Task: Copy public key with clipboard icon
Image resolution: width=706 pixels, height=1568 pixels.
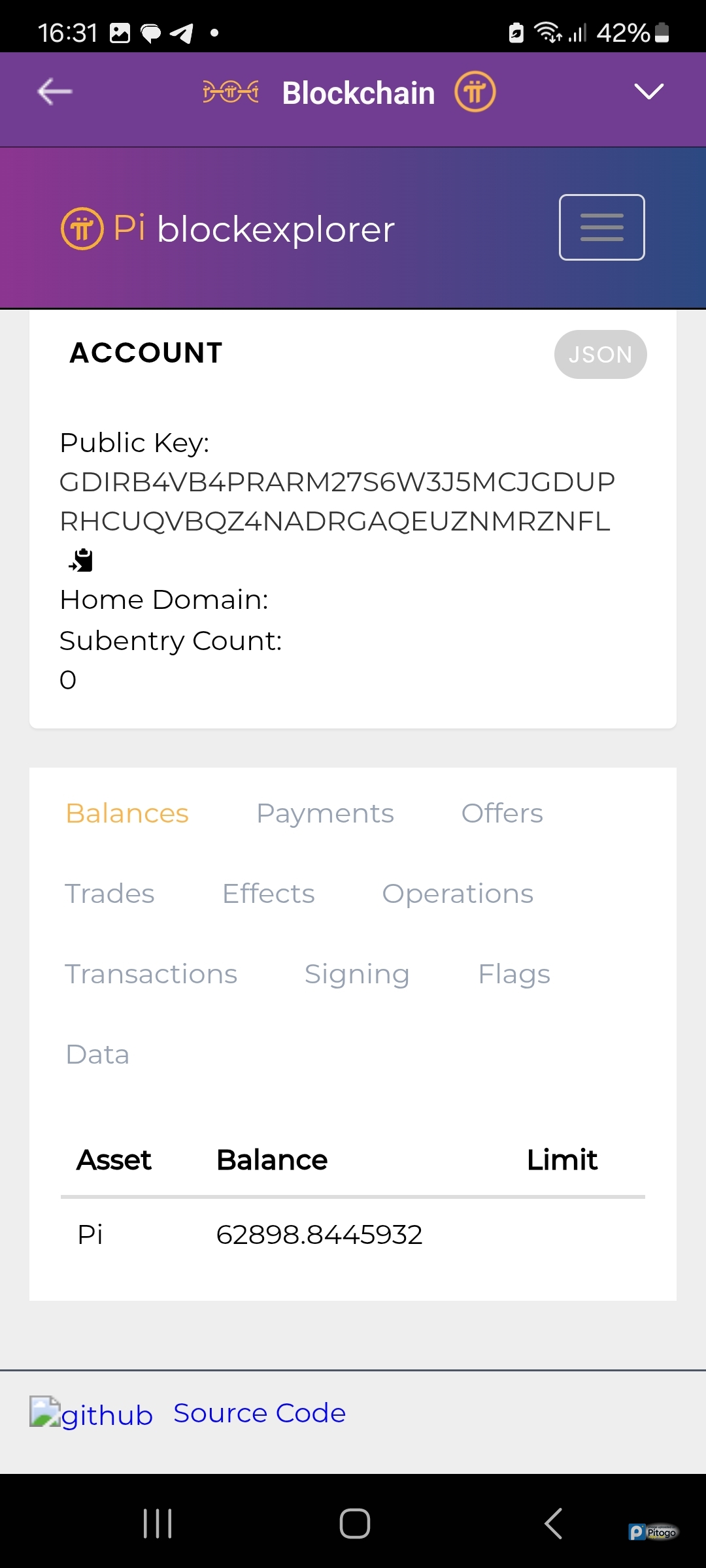Action: pos(82,561)
